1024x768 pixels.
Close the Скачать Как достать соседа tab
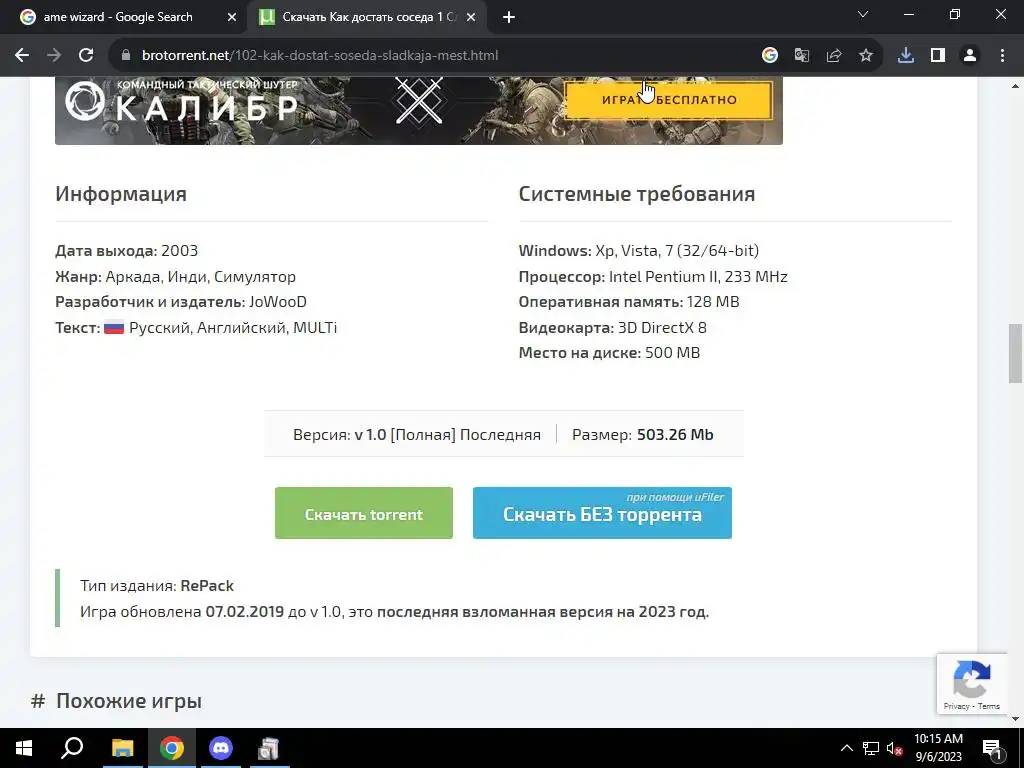tap(471, 18)
